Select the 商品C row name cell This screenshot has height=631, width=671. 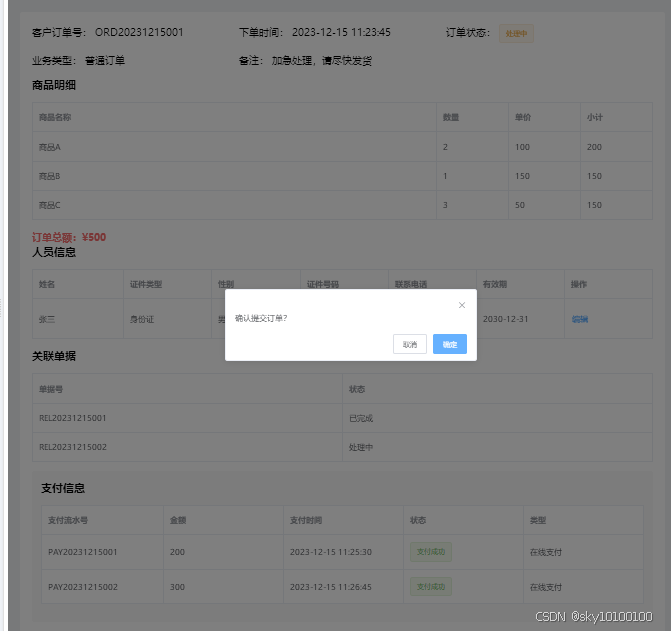(50, 205)
